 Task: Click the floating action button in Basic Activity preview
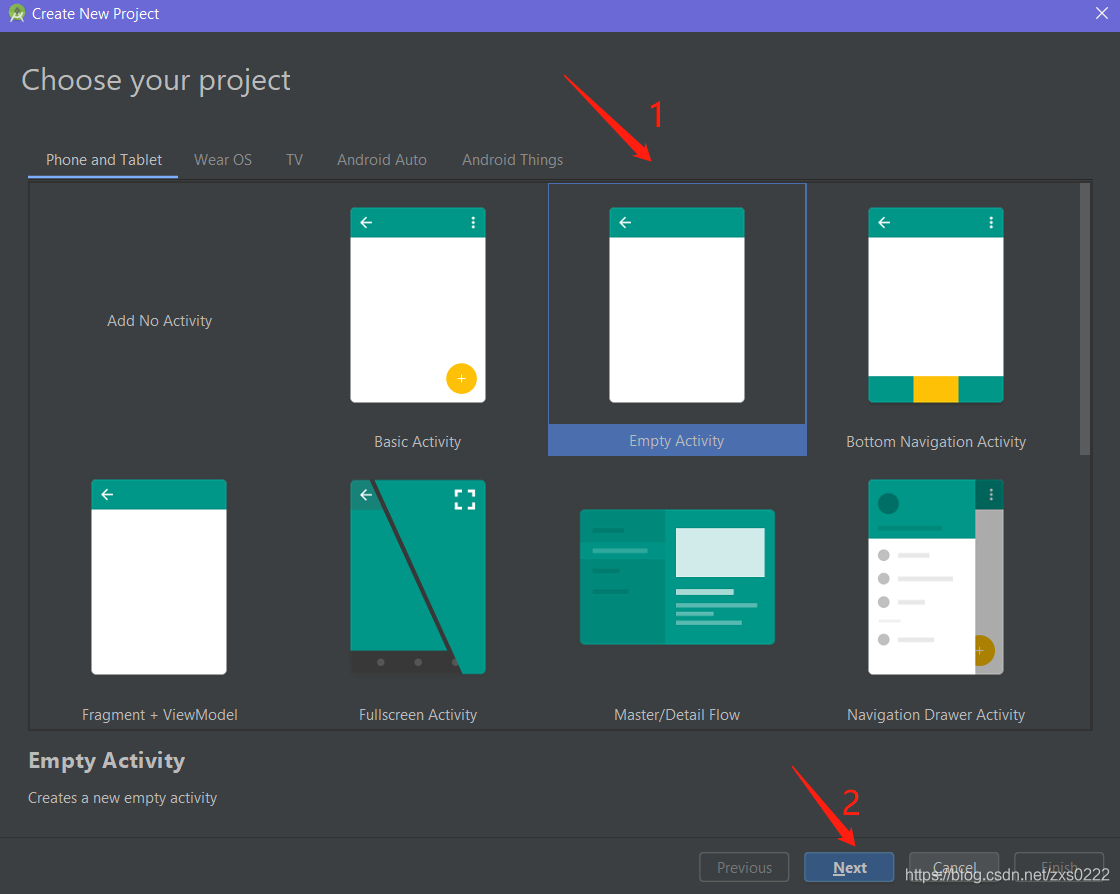tap(461, 378)
